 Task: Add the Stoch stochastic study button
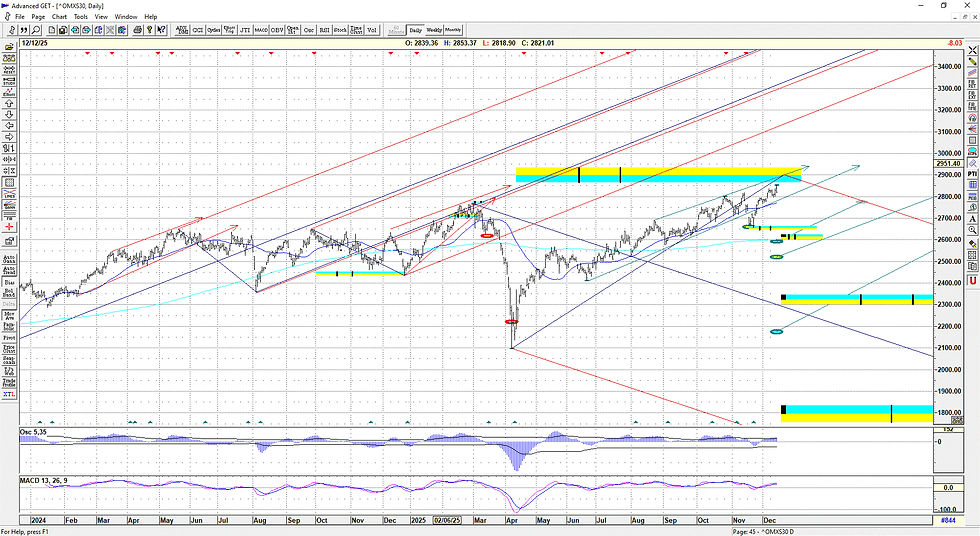click(340, 30)
